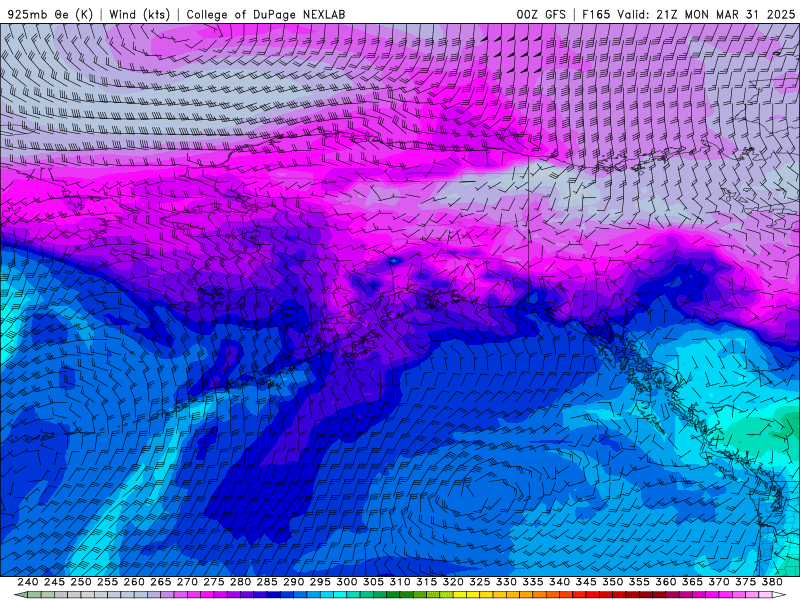Click the 355 scale number
The width and height of the screenshot is (800, 600).
[x=639, y=582]
